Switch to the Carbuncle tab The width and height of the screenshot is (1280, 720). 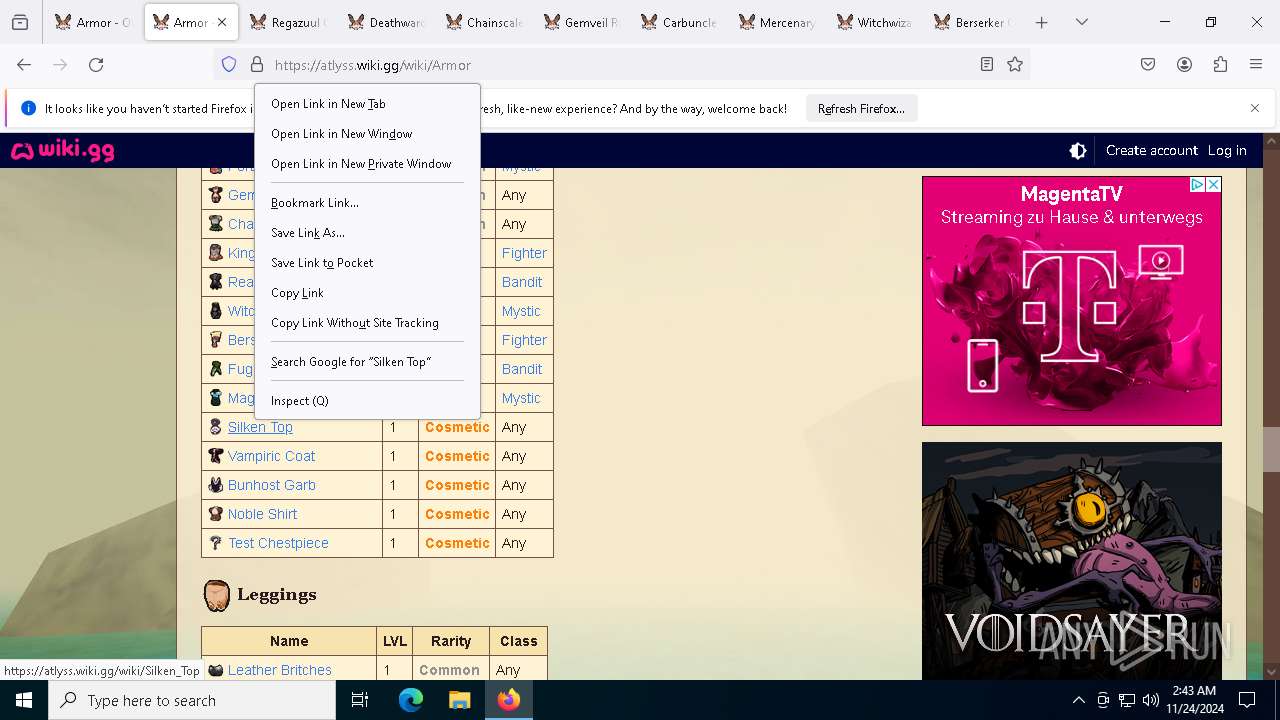pyautogui.click(x=678, y=22)
